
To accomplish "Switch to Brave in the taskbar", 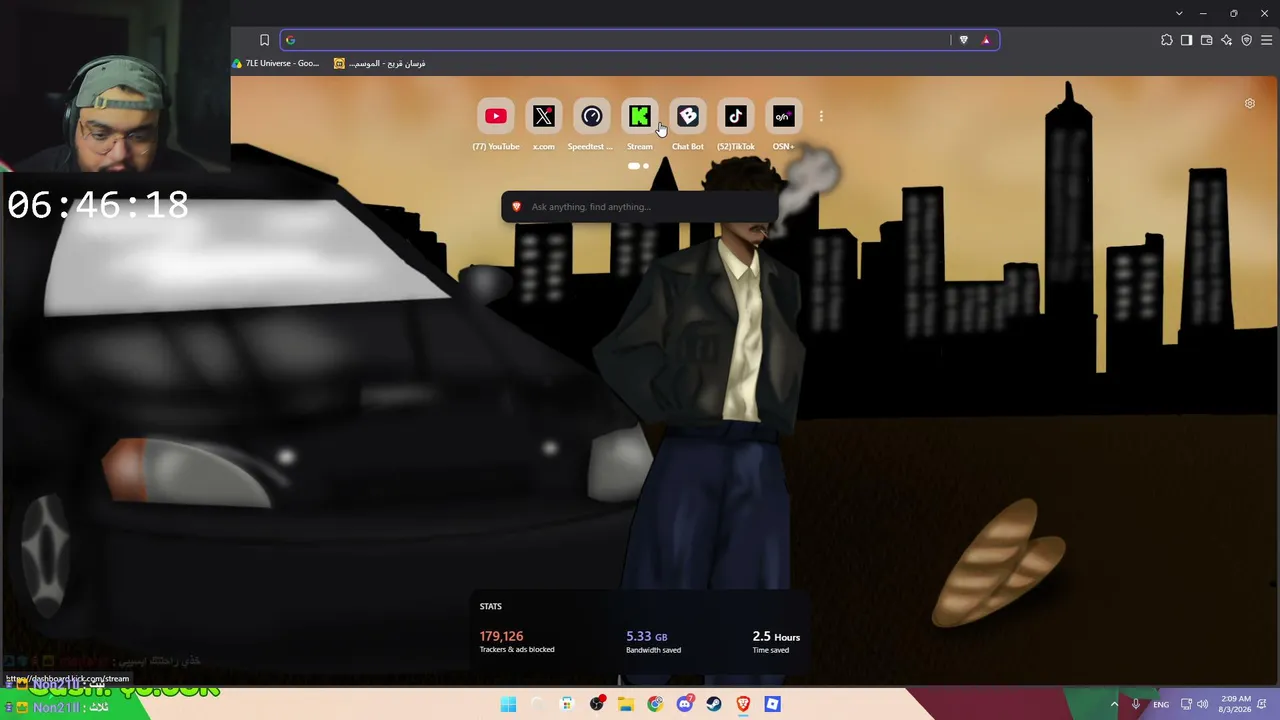I will 743,704.
